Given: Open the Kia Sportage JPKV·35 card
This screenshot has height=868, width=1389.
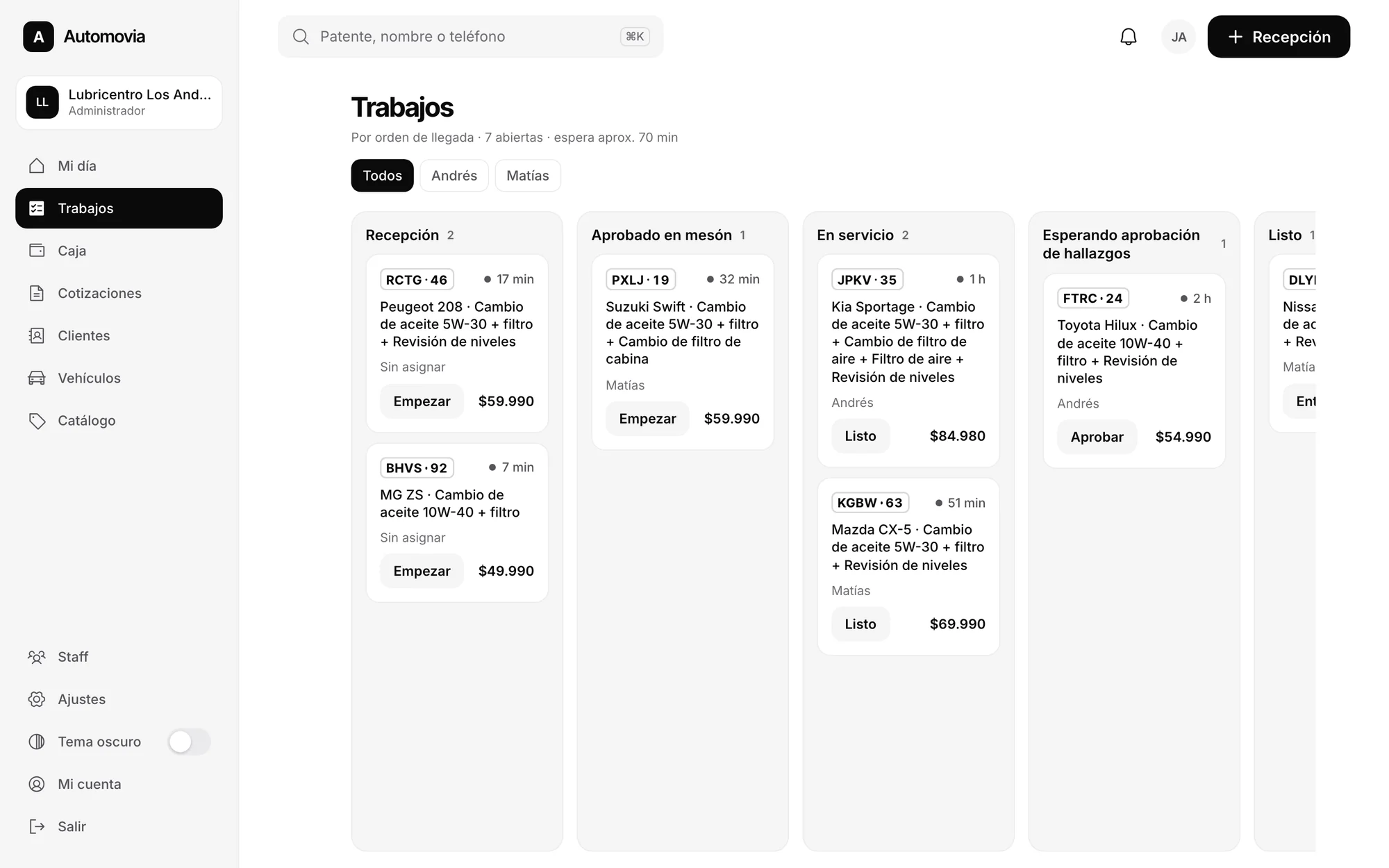Looking at the screenshot, I should click(908, 360).
